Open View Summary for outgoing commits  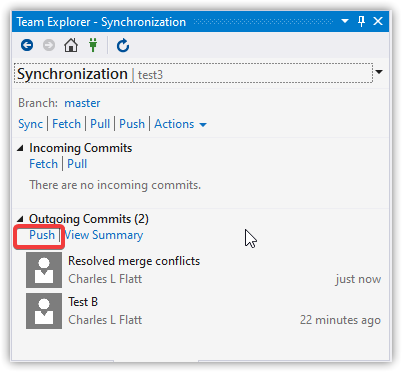(104, 235)
